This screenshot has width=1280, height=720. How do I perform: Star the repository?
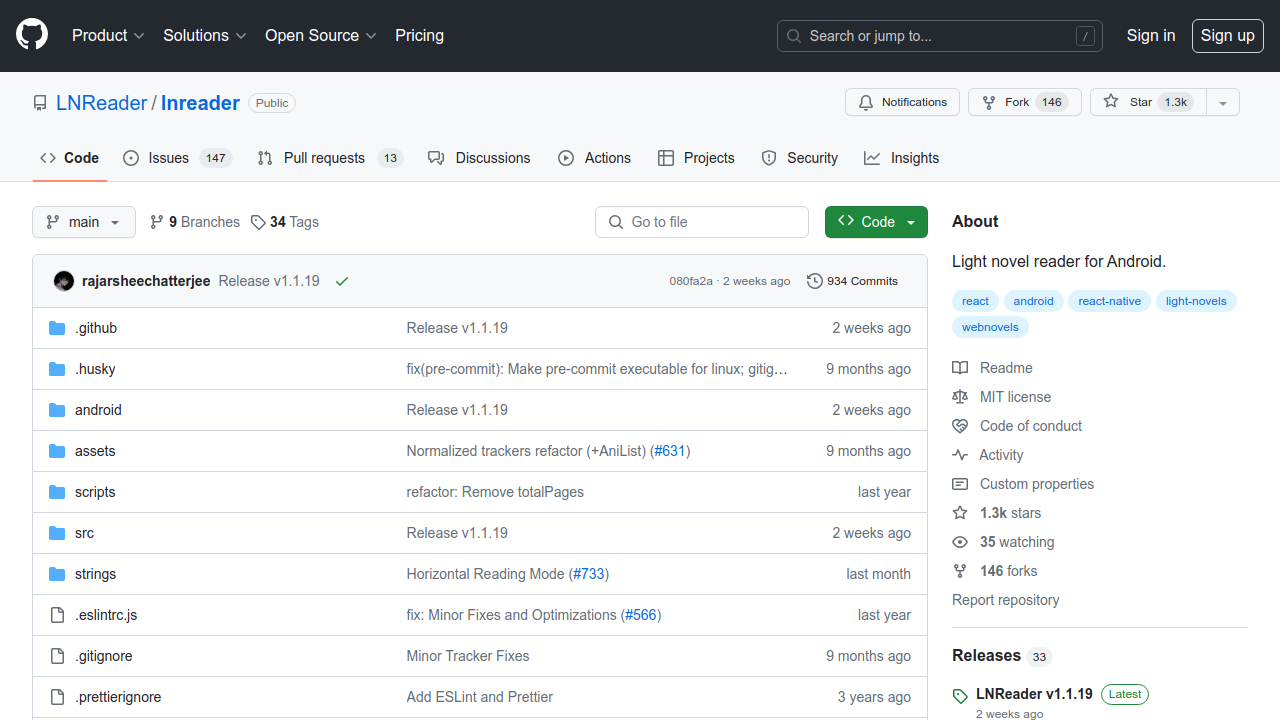[1148, 102]
